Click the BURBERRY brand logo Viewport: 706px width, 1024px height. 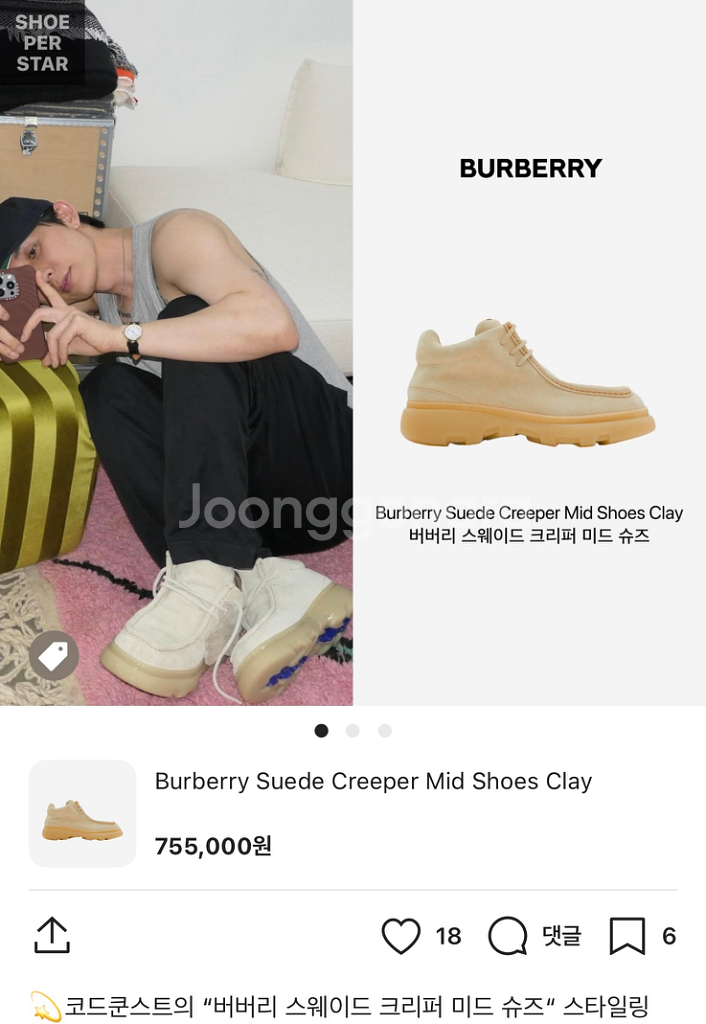pos(530,168)
